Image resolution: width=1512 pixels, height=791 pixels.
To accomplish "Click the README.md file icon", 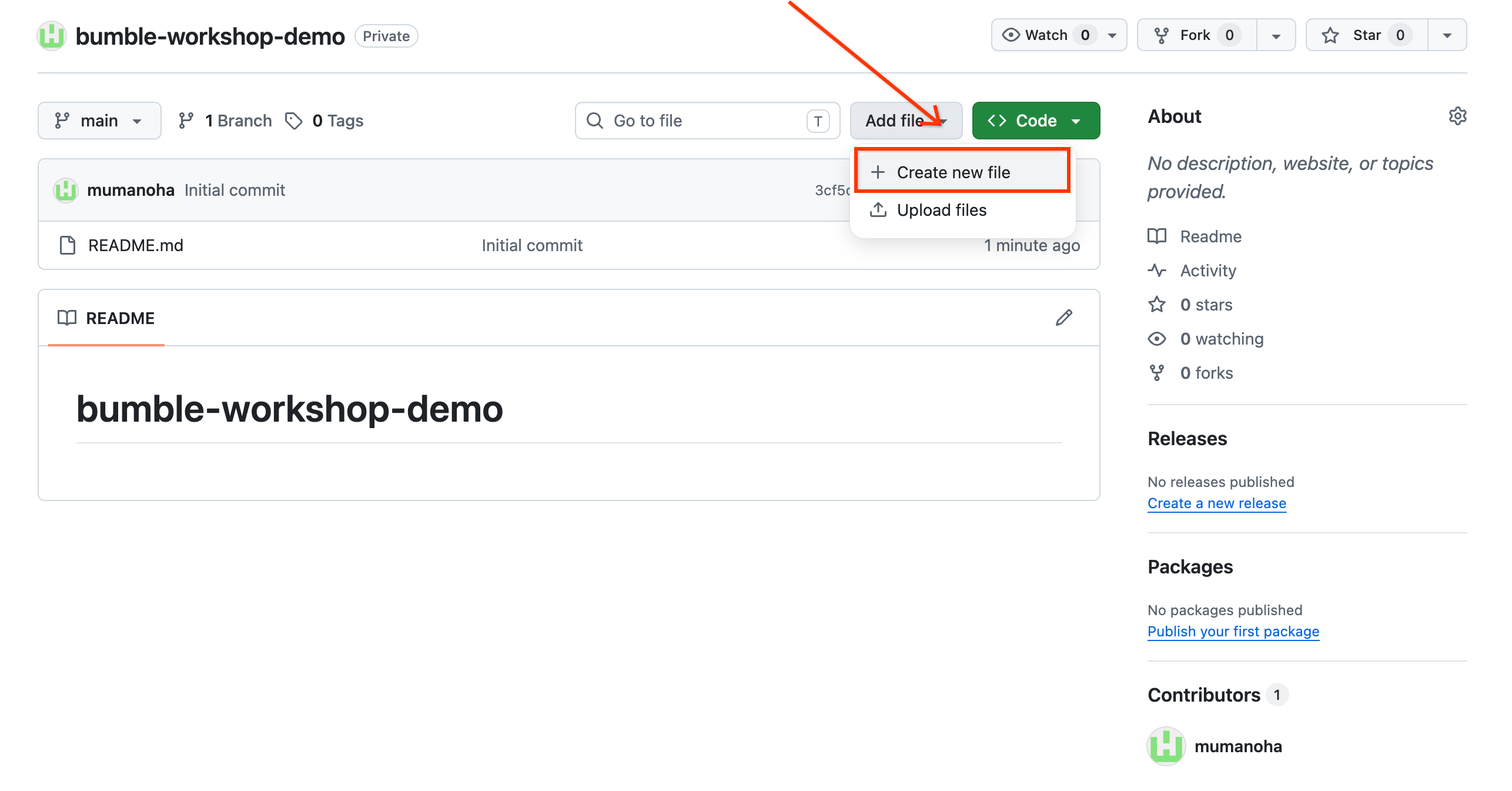I will coord(68,245).
